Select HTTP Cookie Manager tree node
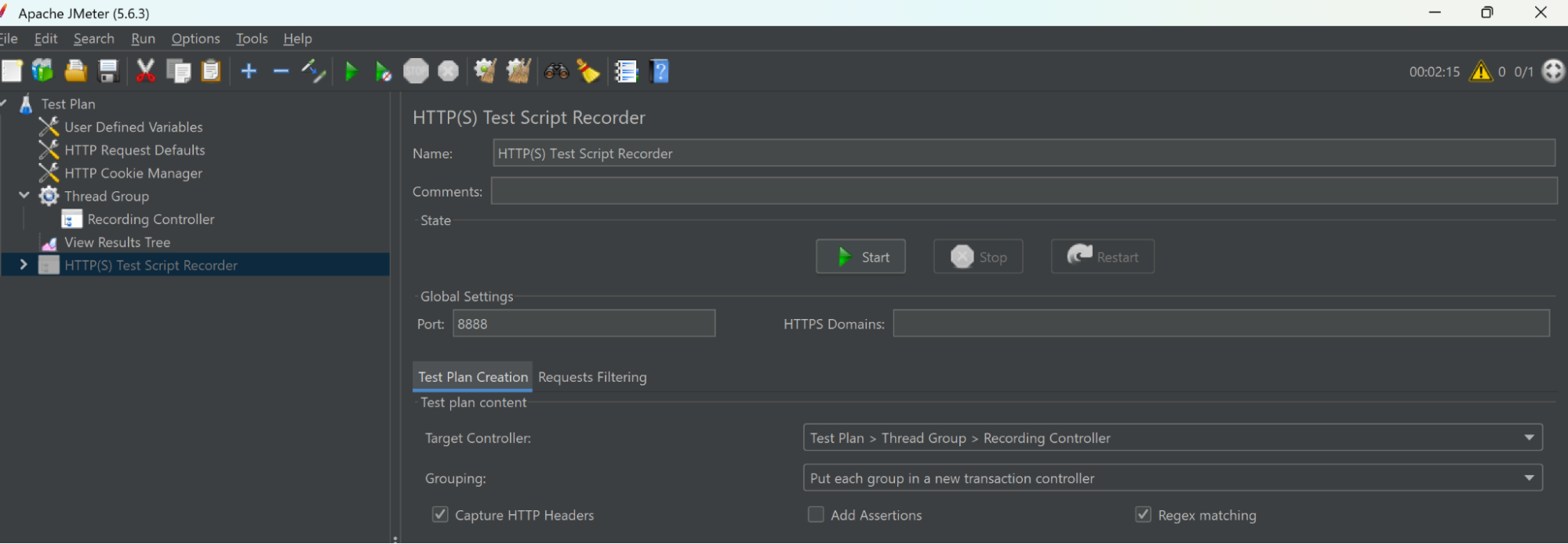This screenshot has width=1568, height=544. (x=133, y=173)
